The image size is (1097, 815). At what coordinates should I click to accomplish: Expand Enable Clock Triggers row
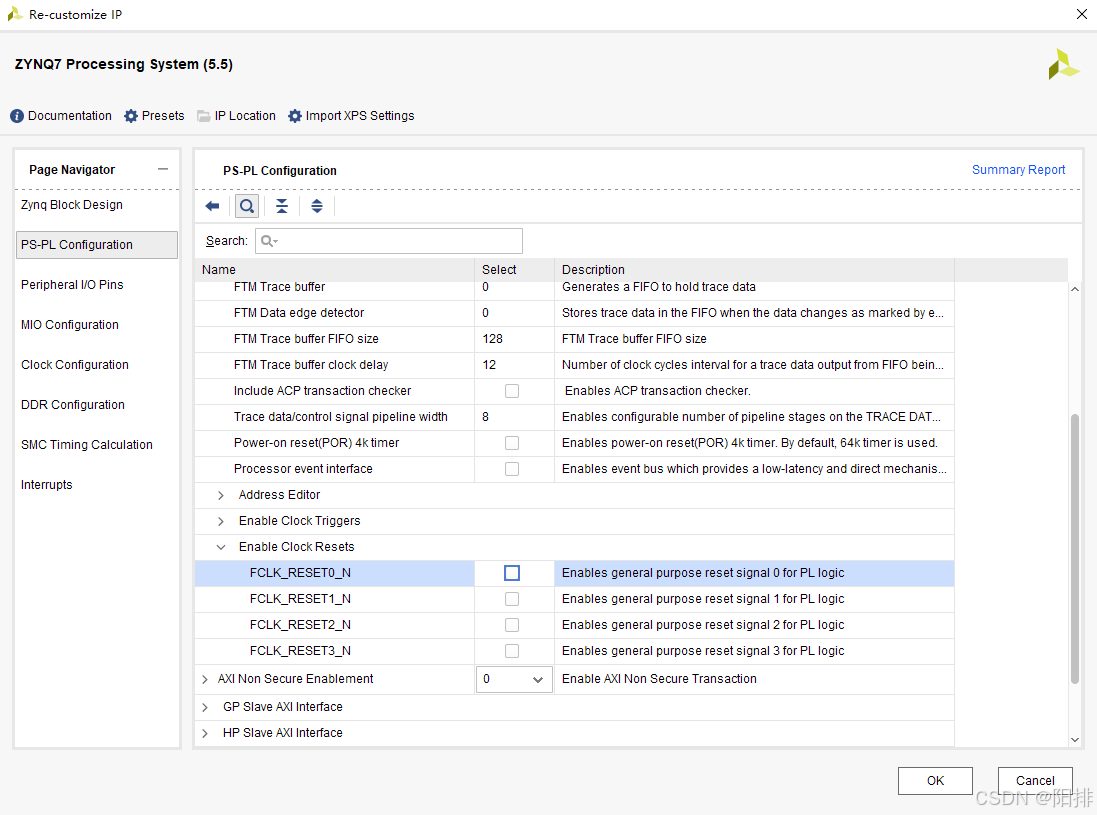point(221,521)
